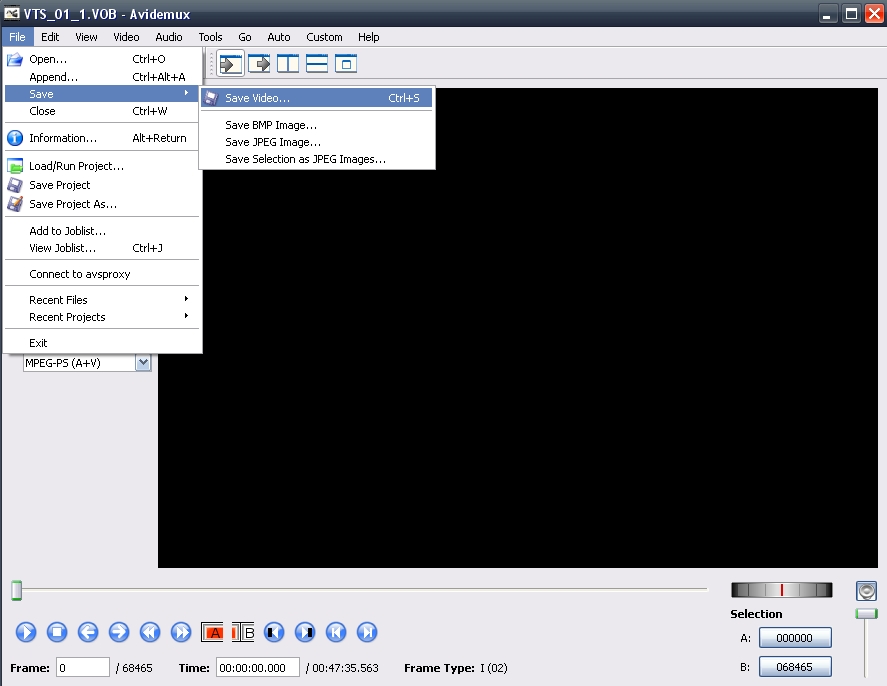Click the Load/Run Project icon
The width and height of the screenshot is (887, 686).
tap(15, 166)
